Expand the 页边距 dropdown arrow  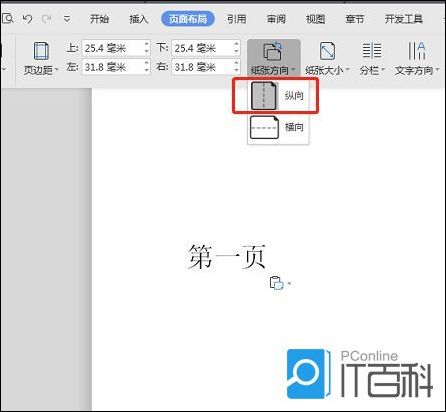coord(57,69)
